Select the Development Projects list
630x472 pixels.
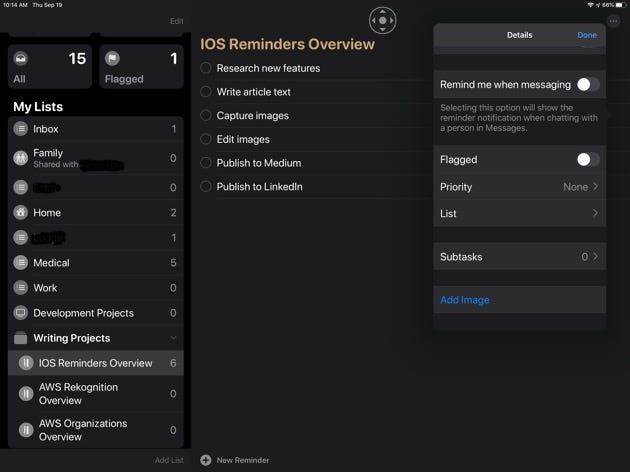96,313
